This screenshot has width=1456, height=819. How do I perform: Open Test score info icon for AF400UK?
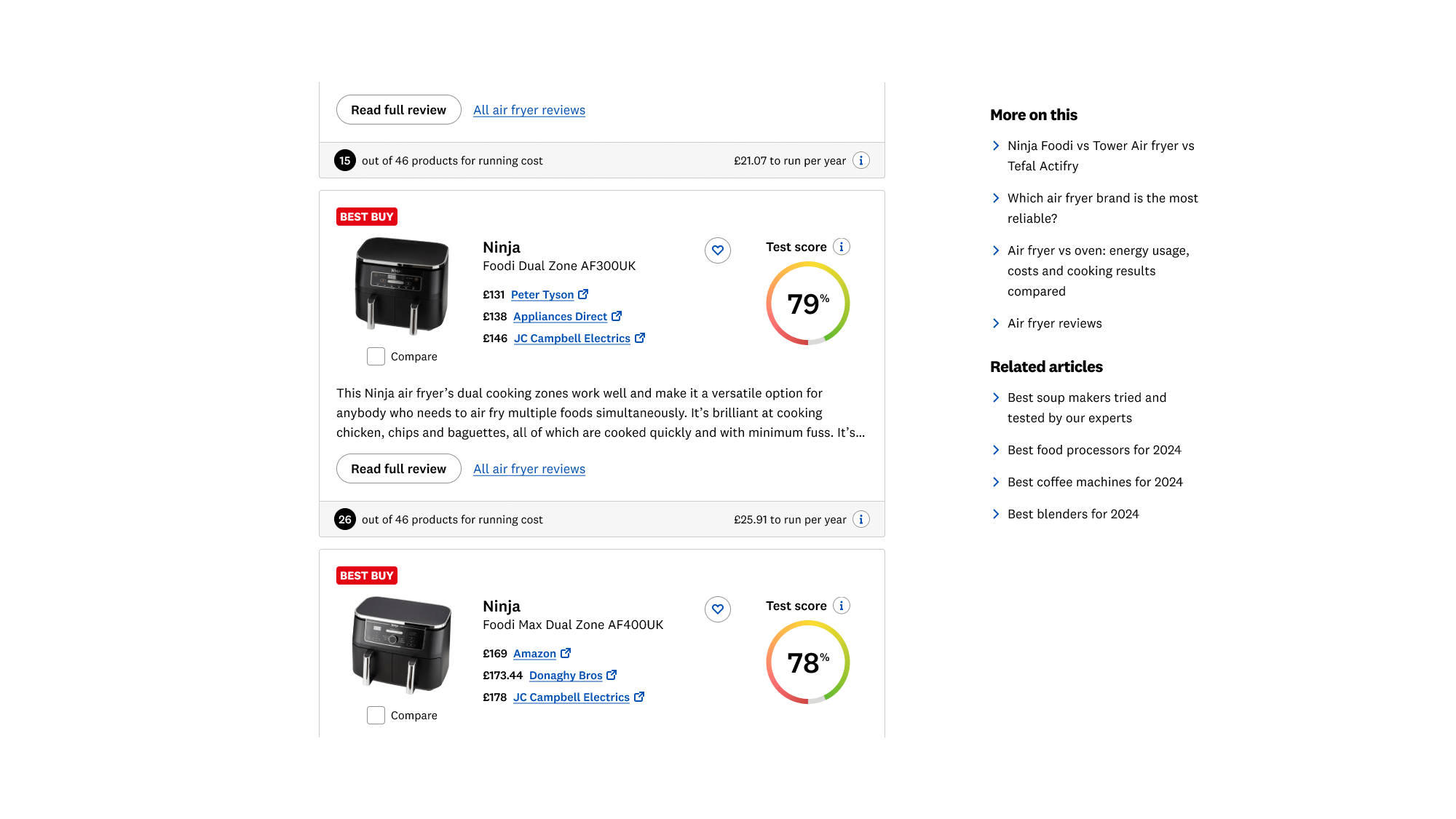841,606
